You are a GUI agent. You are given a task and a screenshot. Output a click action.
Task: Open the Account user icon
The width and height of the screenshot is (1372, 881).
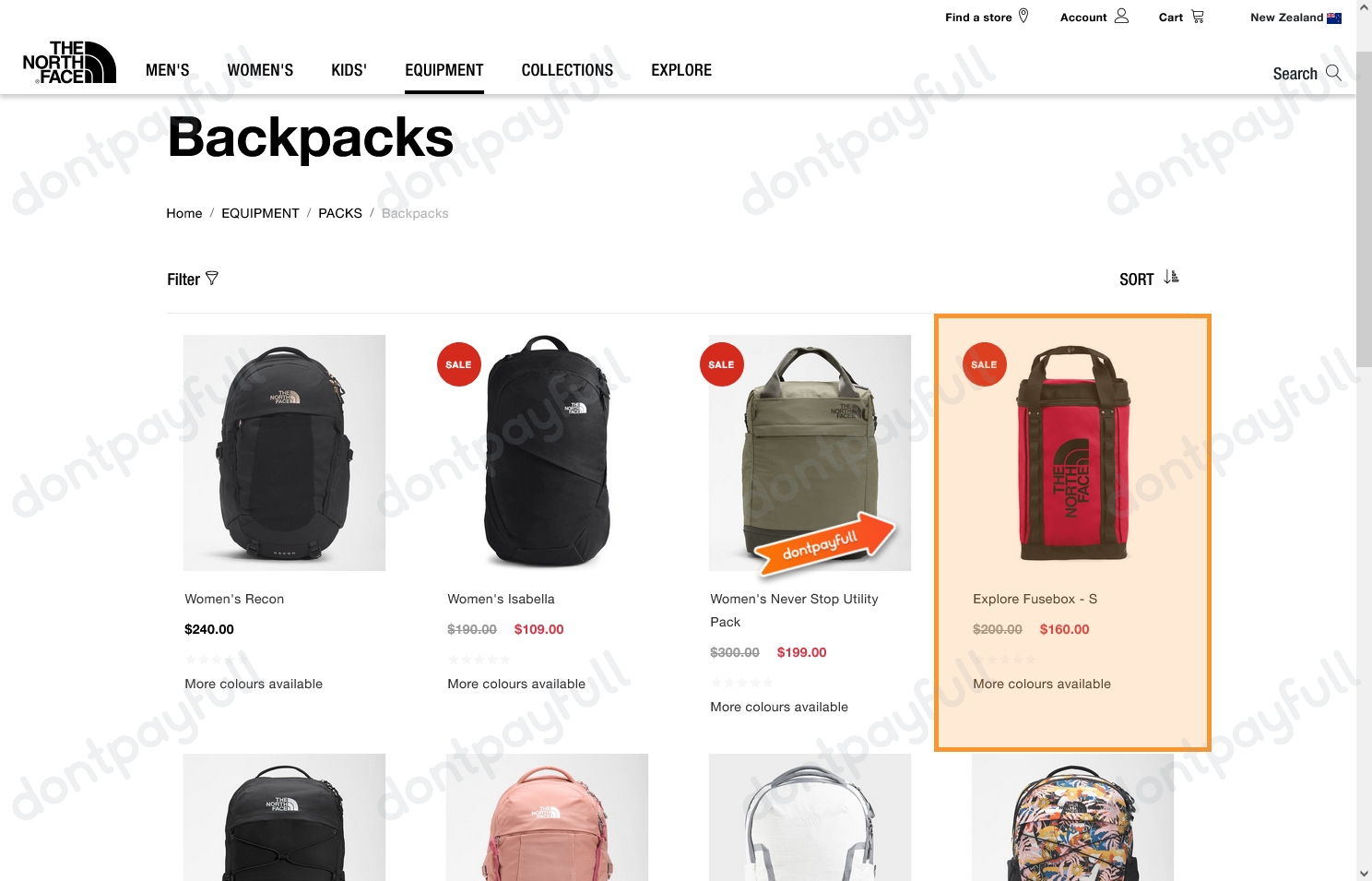tap(1121, 17)
